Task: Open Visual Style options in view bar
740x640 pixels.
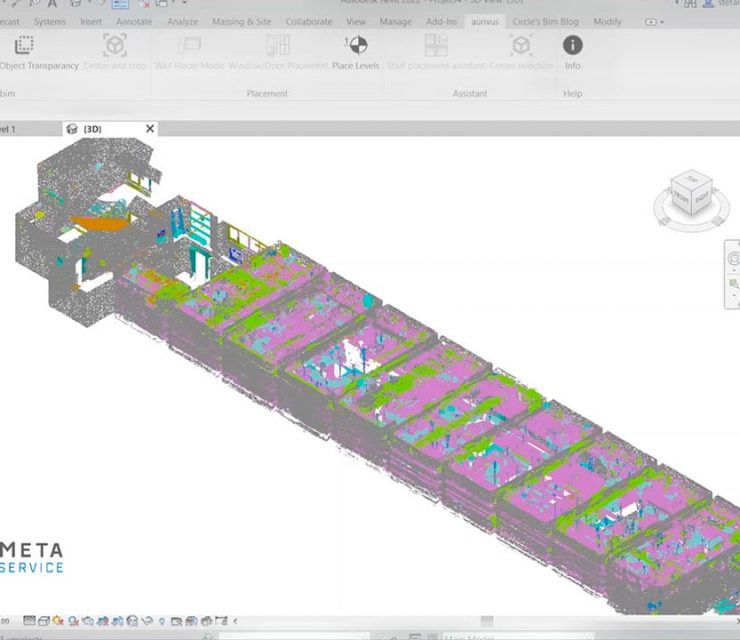Action: click(x=44, y=621)
